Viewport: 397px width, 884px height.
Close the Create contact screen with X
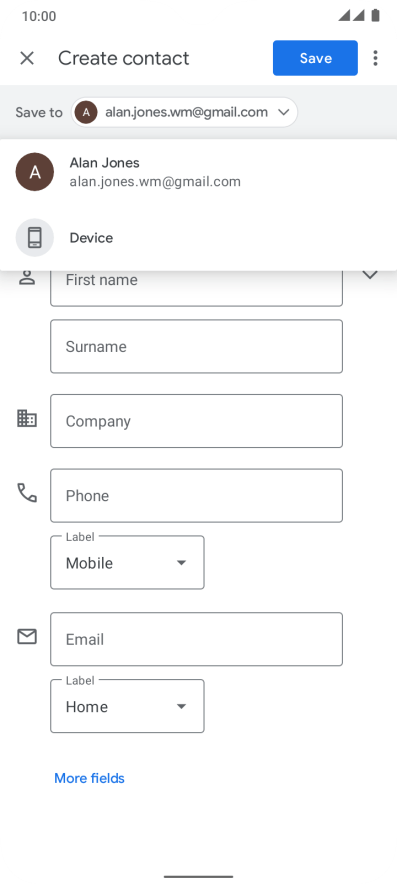pos(27,58)
